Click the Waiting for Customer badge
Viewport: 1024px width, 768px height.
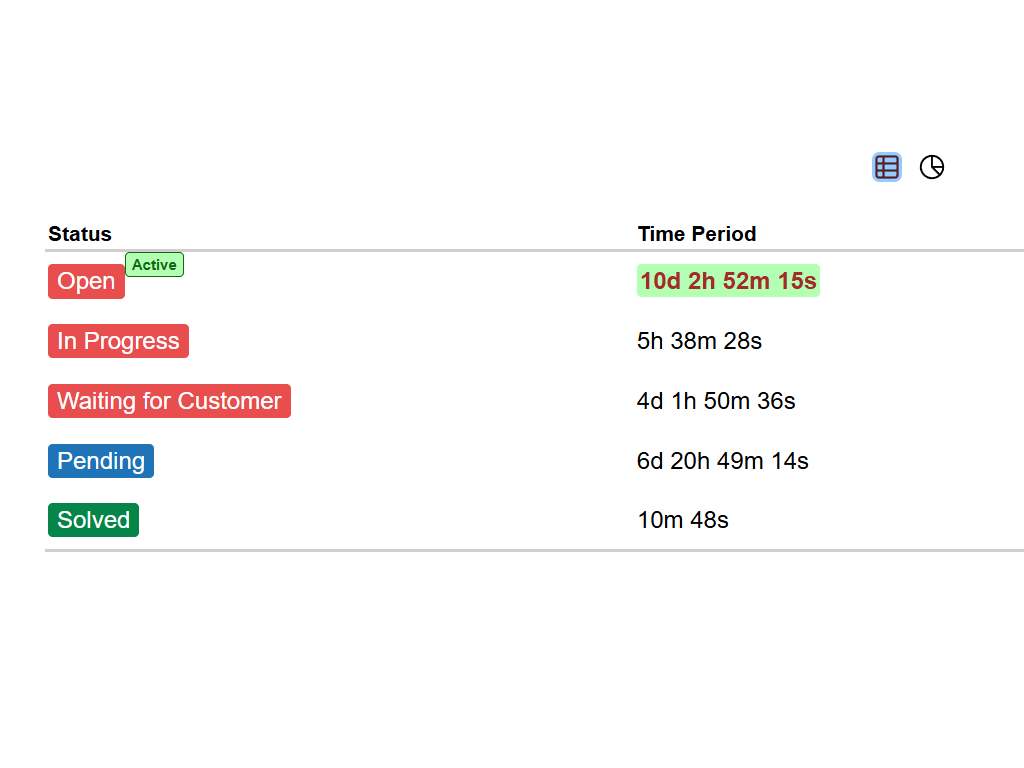tap(169, 401)
